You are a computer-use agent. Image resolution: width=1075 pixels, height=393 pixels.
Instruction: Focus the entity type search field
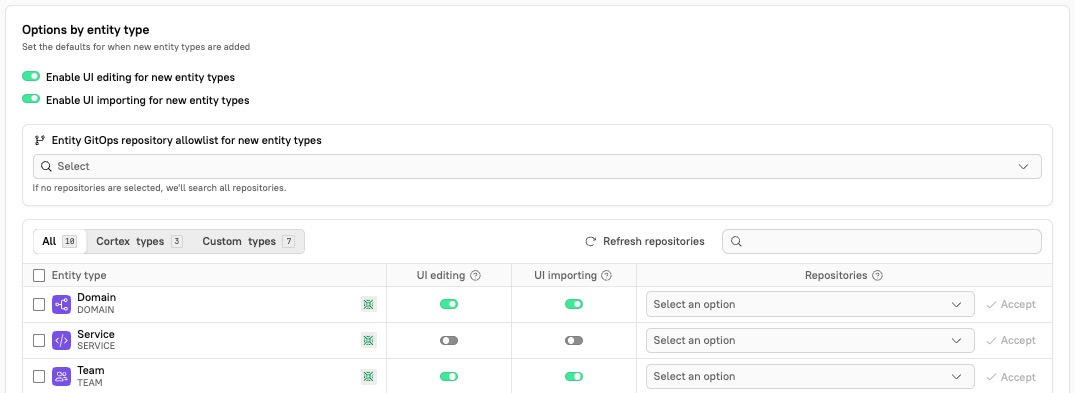pos(882,241)
